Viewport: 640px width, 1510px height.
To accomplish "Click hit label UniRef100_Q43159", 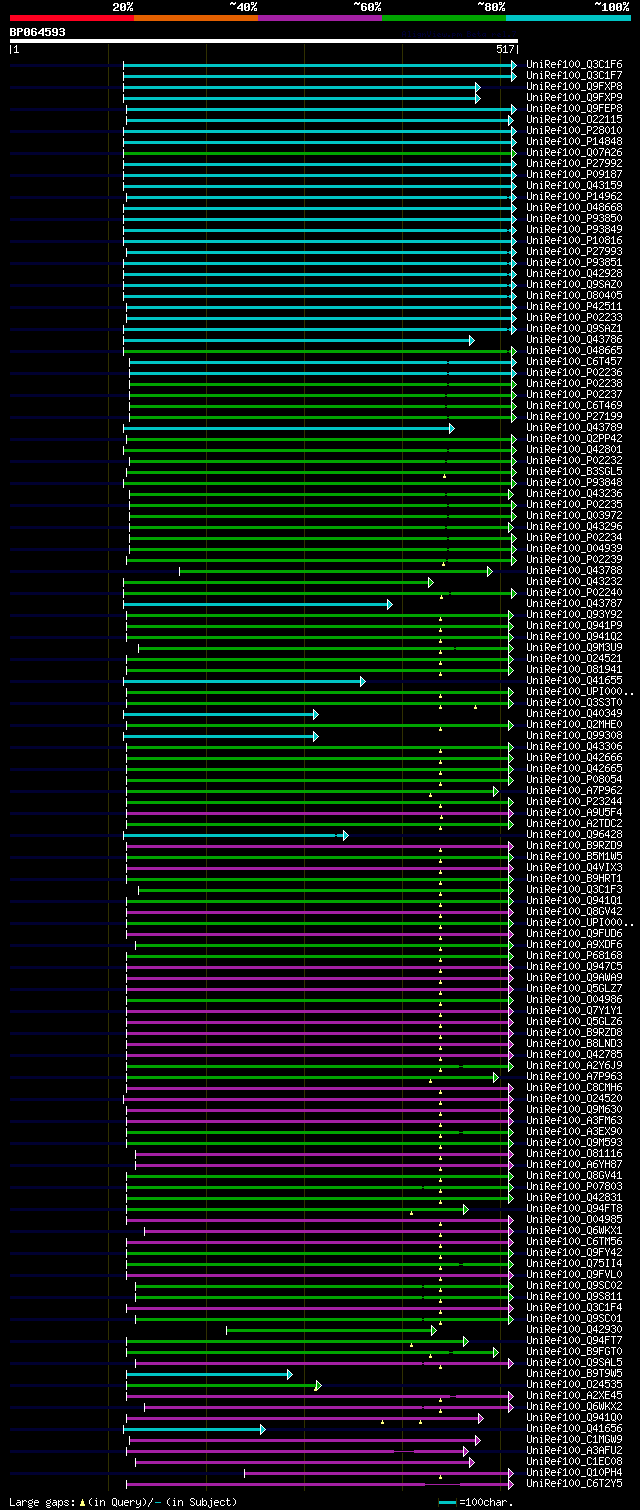I will 574,186.
